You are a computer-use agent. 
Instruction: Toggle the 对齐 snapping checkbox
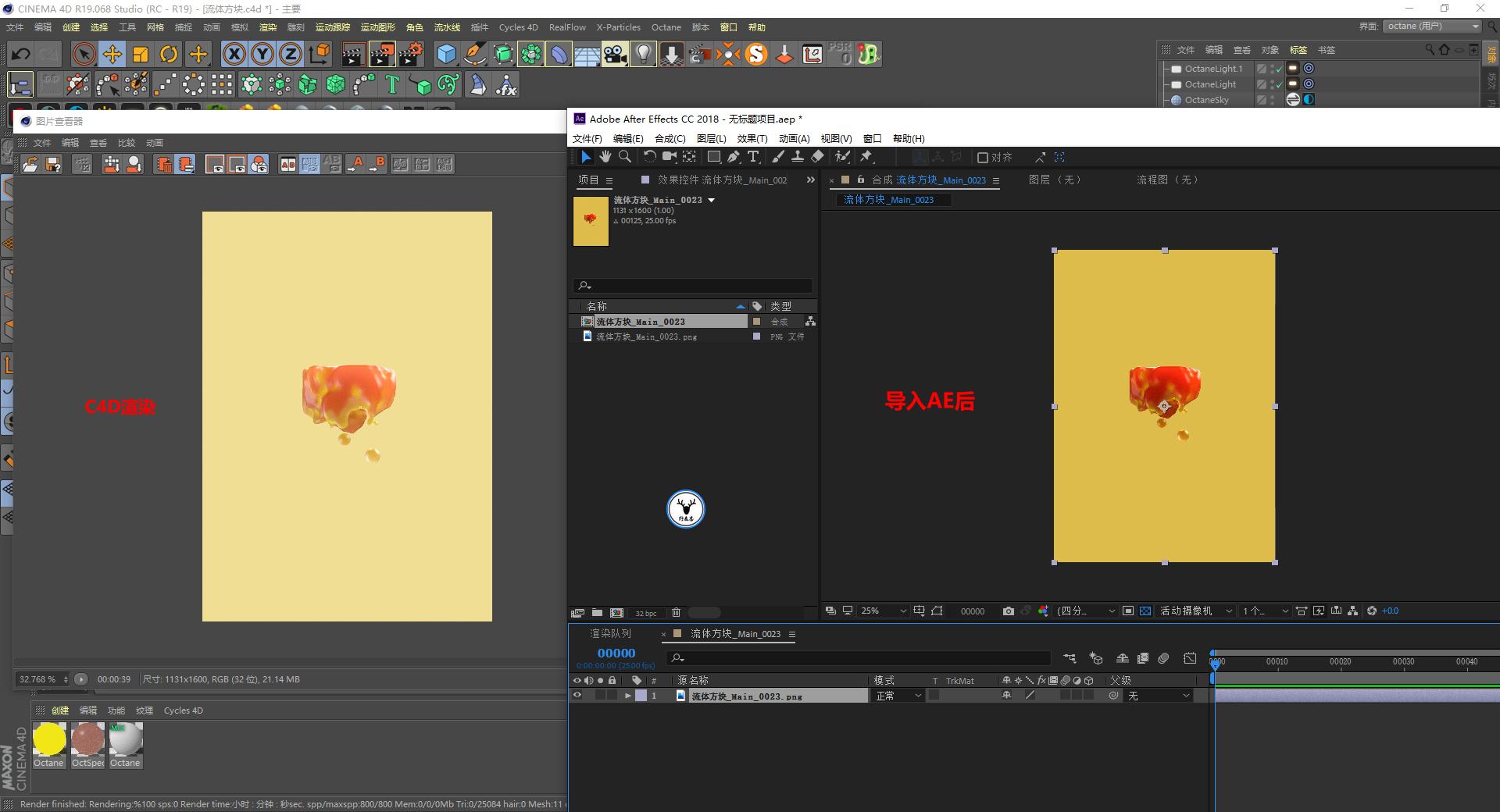click(x=983, y=157)
